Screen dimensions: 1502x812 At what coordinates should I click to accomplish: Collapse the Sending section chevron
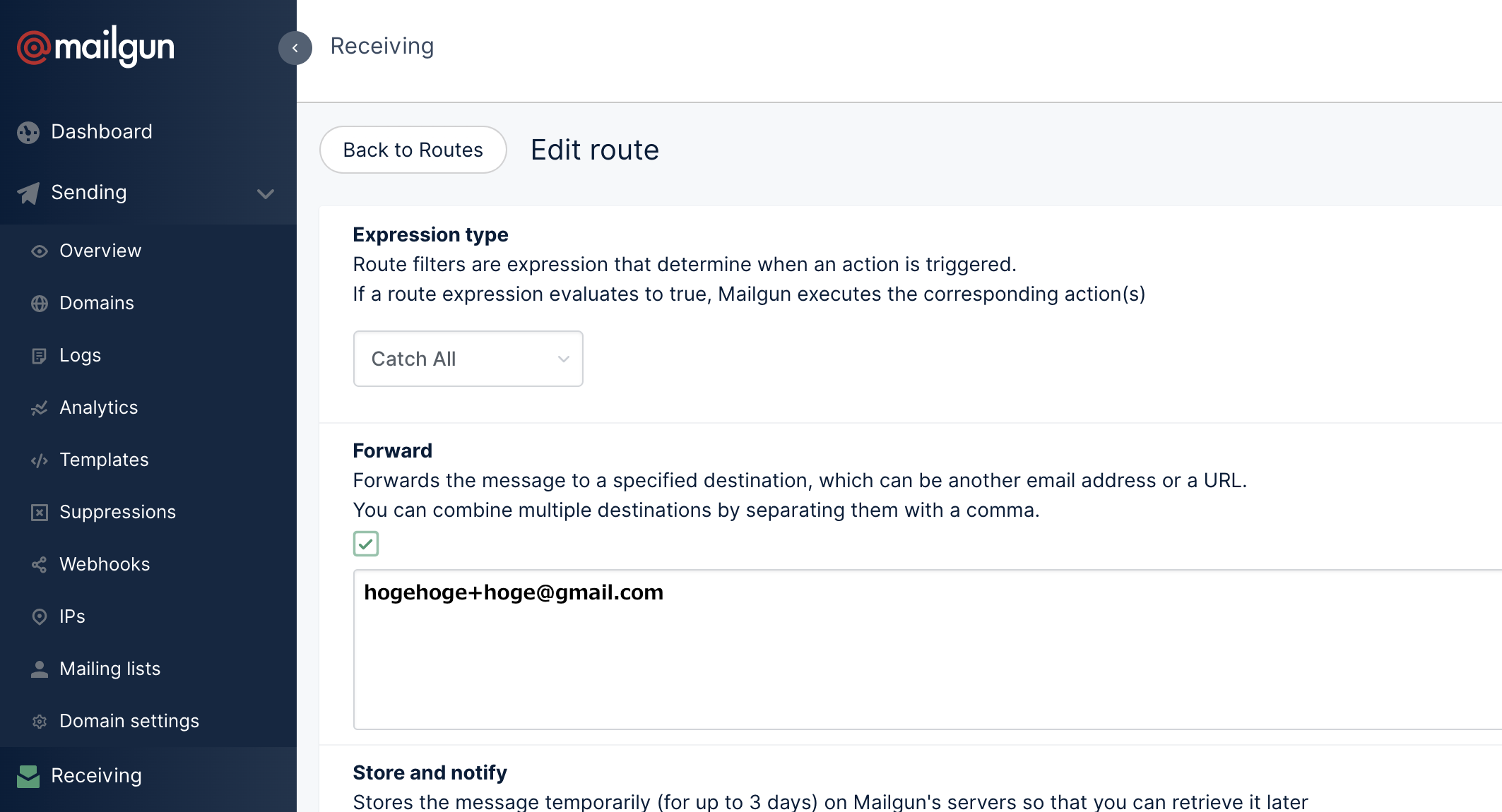pos(266,193)
